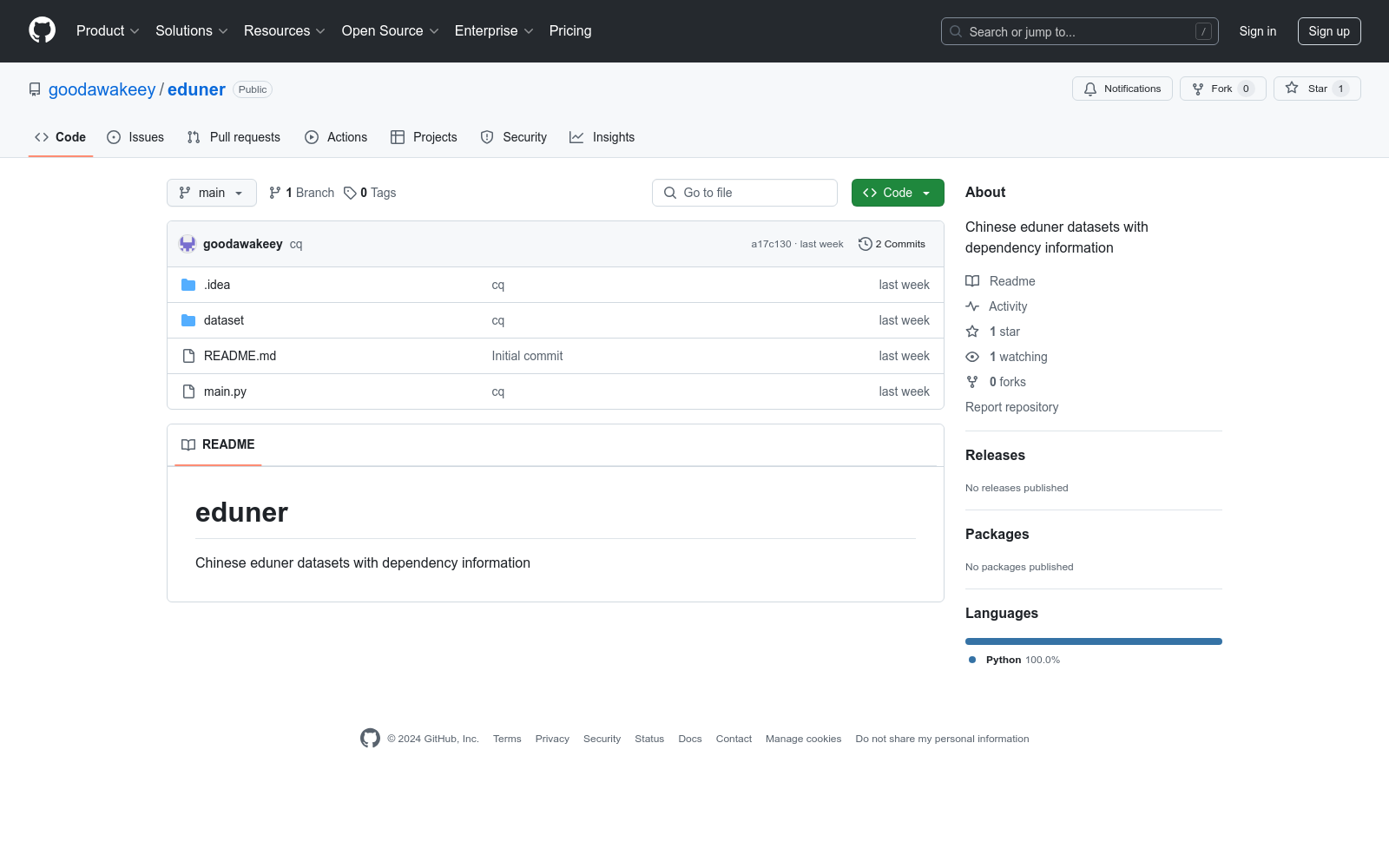Image resolution: width=1389 pixels, height=868 pixels.
Task: Open the Contact footer link
Action: pos(734,739)
